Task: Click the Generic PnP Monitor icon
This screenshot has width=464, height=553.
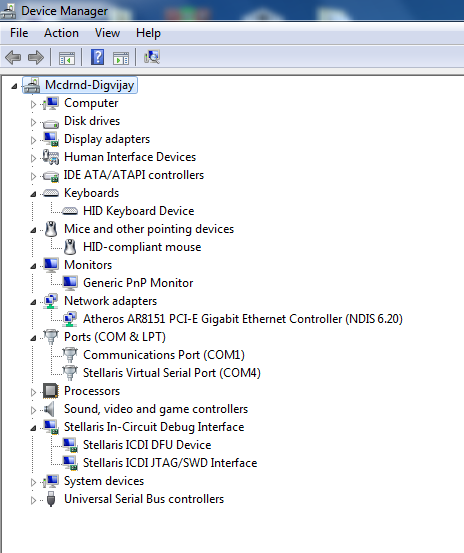Action: click(x=70, y=283)
